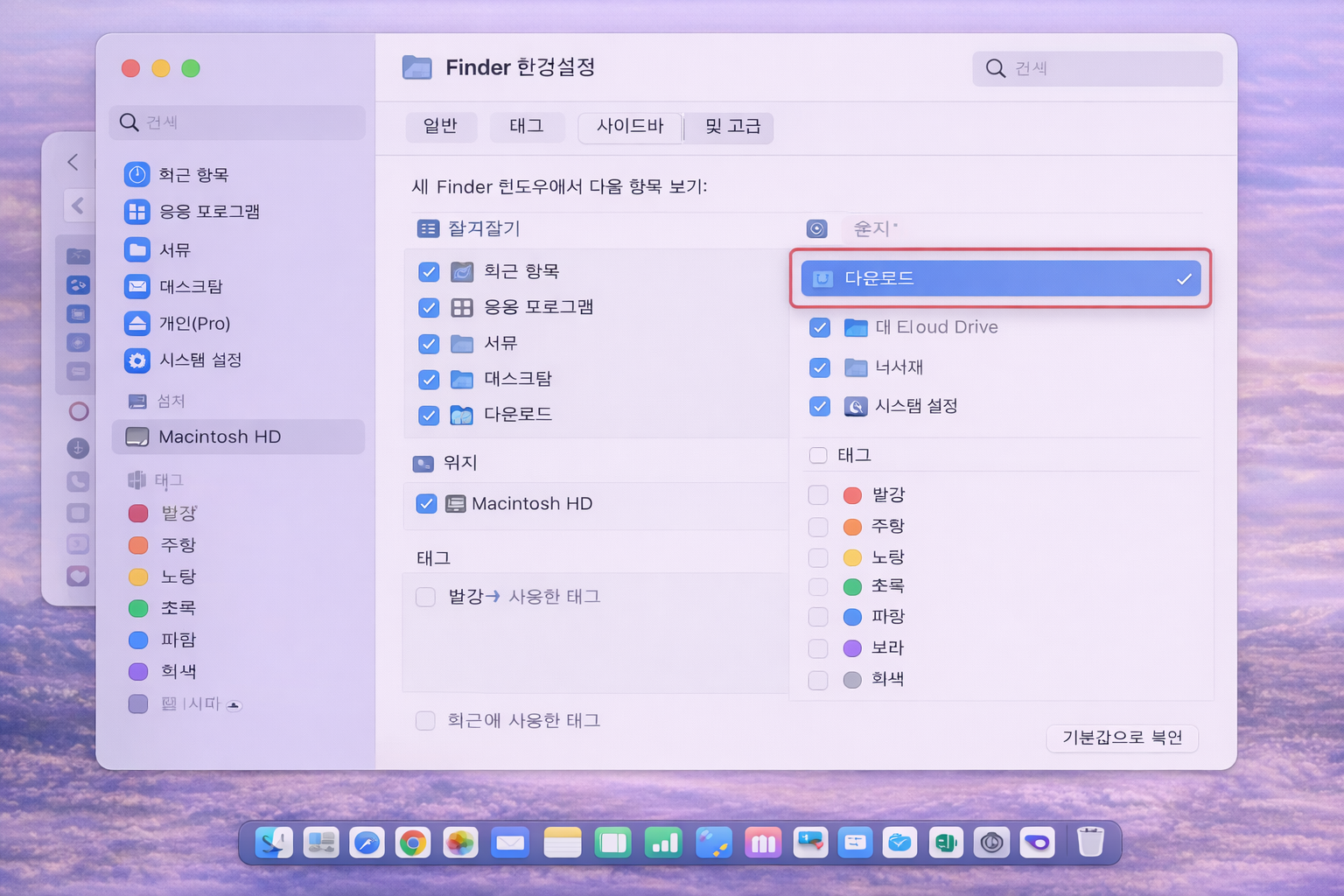Screen dimensions: 1344x896
Task: Click the bold back arrow button behind sidebar
Action: coord(79,206)
